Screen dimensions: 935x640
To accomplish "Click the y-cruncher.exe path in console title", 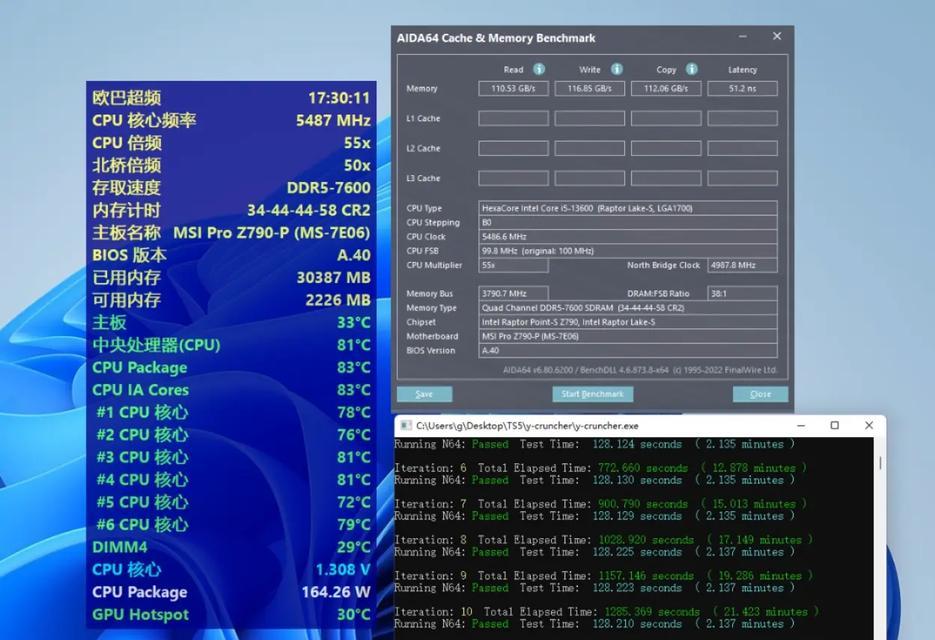I will [x=527, y=426].
